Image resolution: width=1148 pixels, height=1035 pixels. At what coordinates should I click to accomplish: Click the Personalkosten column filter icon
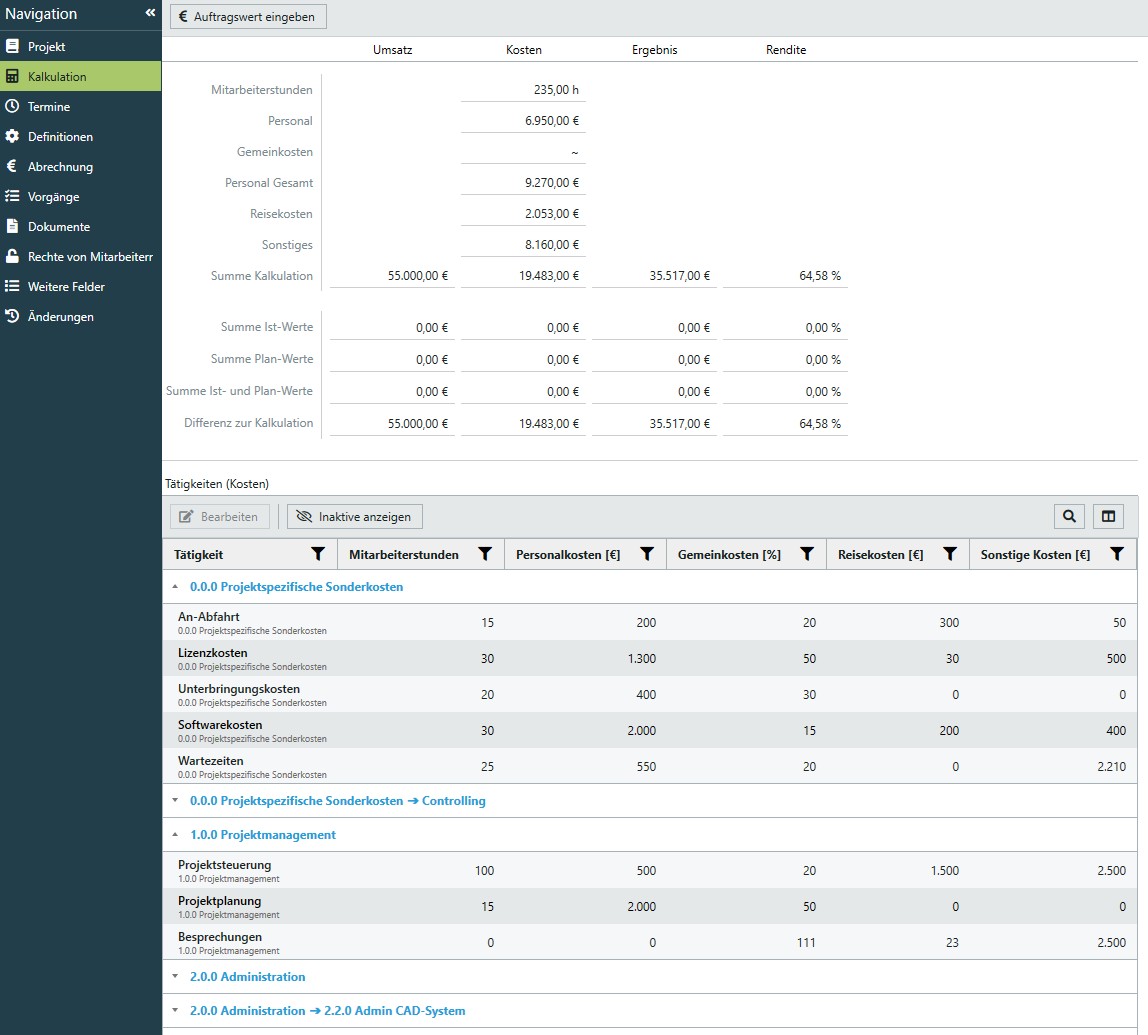pos(647,554)
